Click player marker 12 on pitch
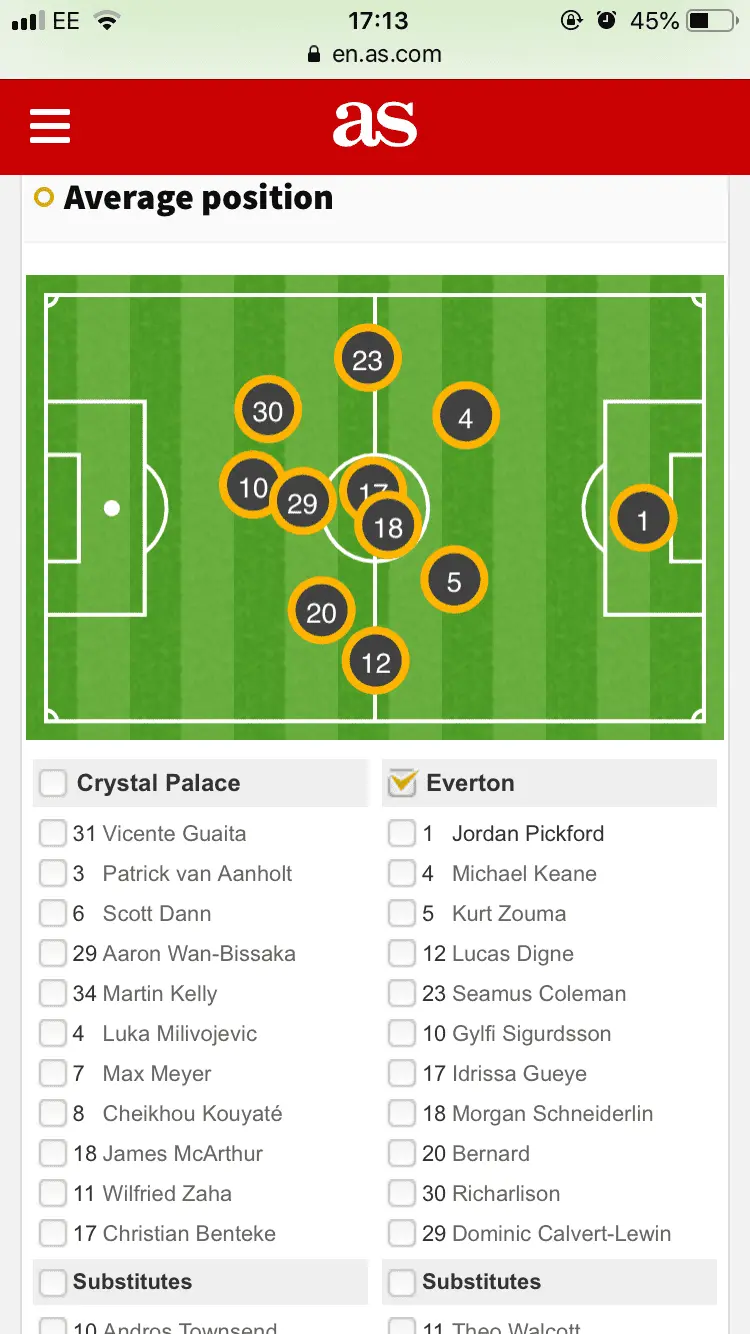The height and width of the screenshot is (1334, 750). point(375,661)
